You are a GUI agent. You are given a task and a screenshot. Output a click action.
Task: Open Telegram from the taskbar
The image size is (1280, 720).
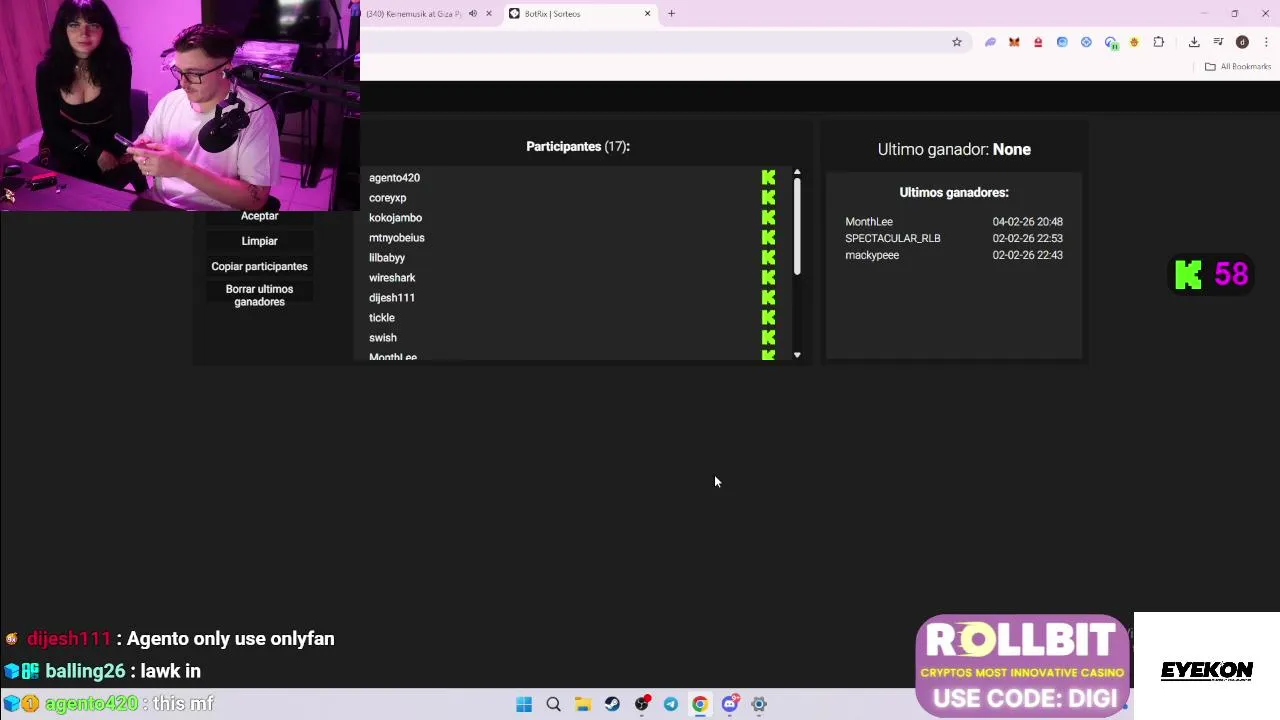[x=671, y=704]
